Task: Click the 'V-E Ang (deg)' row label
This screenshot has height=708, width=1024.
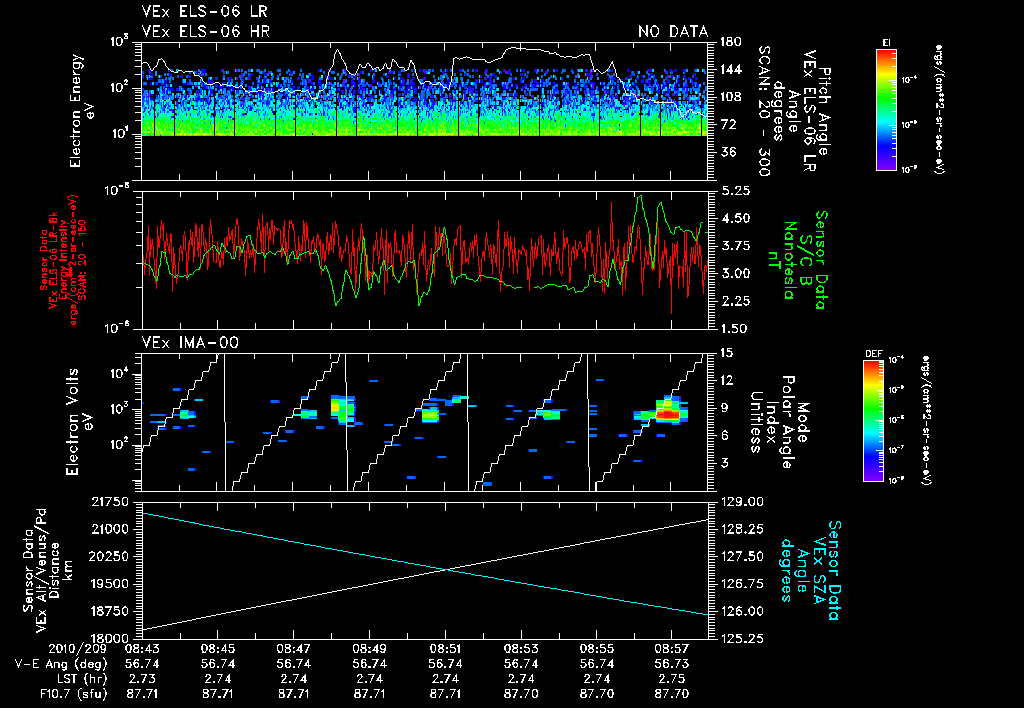Action: click(61, 664)
